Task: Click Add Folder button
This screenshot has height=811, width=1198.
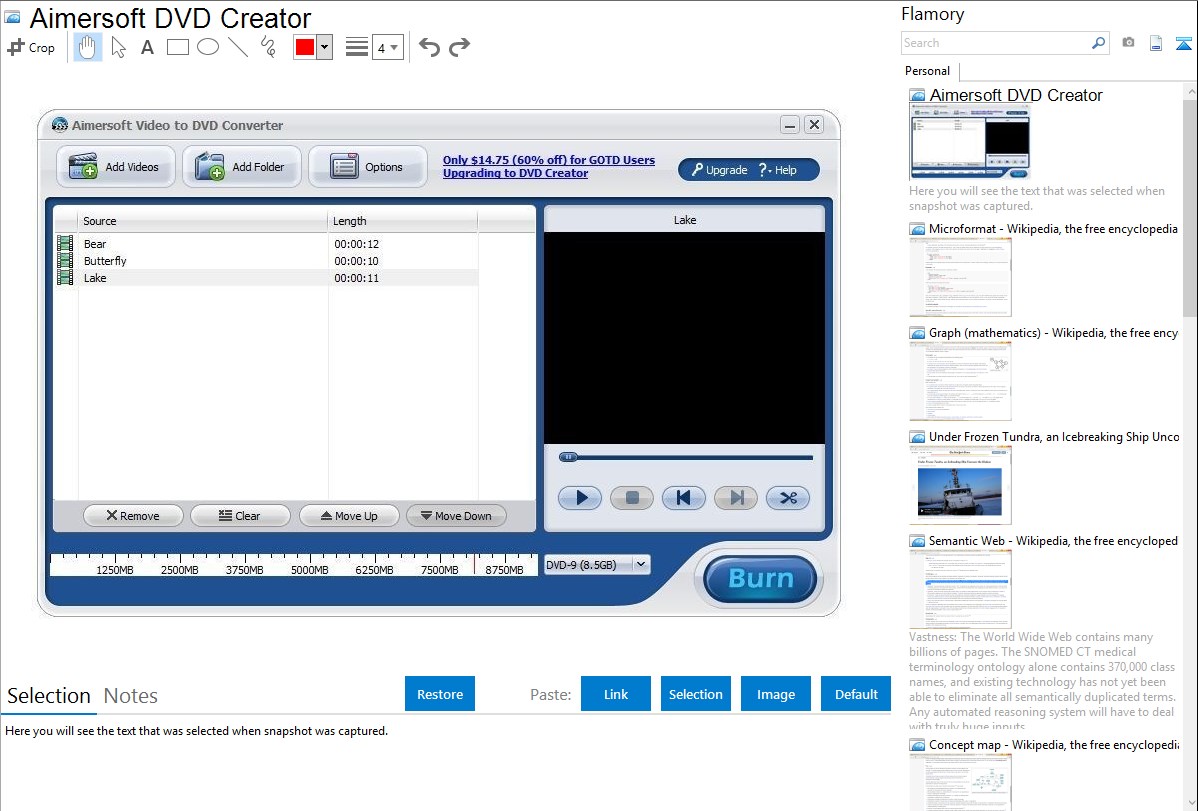Action: (241, 167)
